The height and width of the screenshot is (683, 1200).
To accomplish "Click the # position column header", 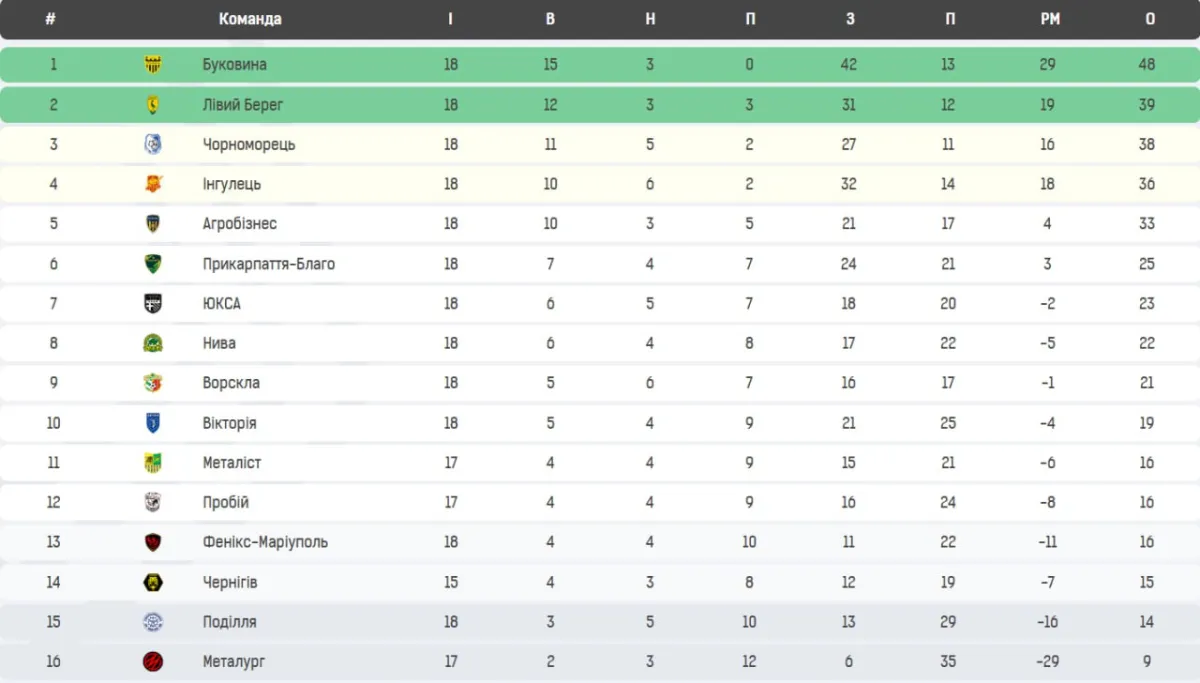I will click(x=50, y=19).
